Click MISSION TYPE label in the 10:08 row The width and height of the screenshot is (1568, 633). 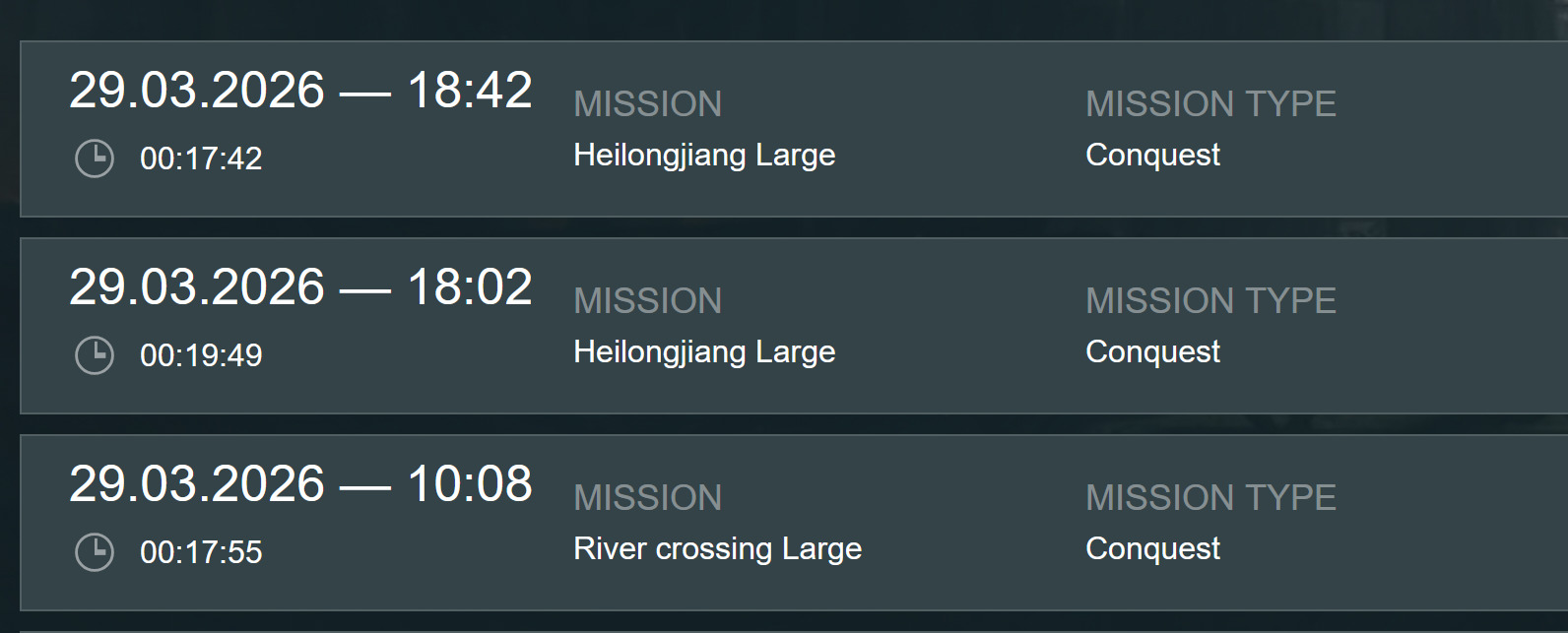coord(1210,498)
